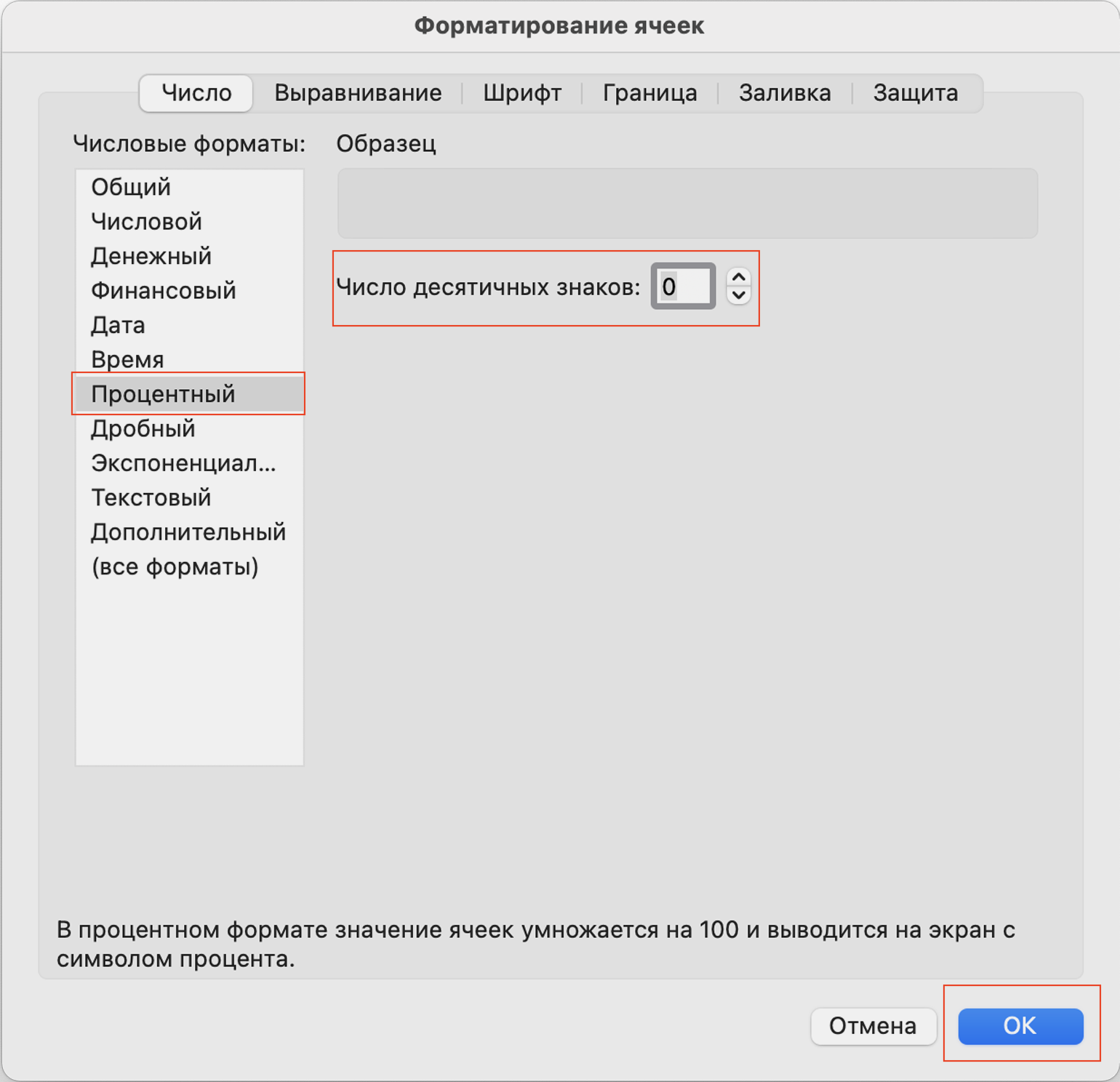
Task: Choose the Текстовый format
Action: [151, 497]
